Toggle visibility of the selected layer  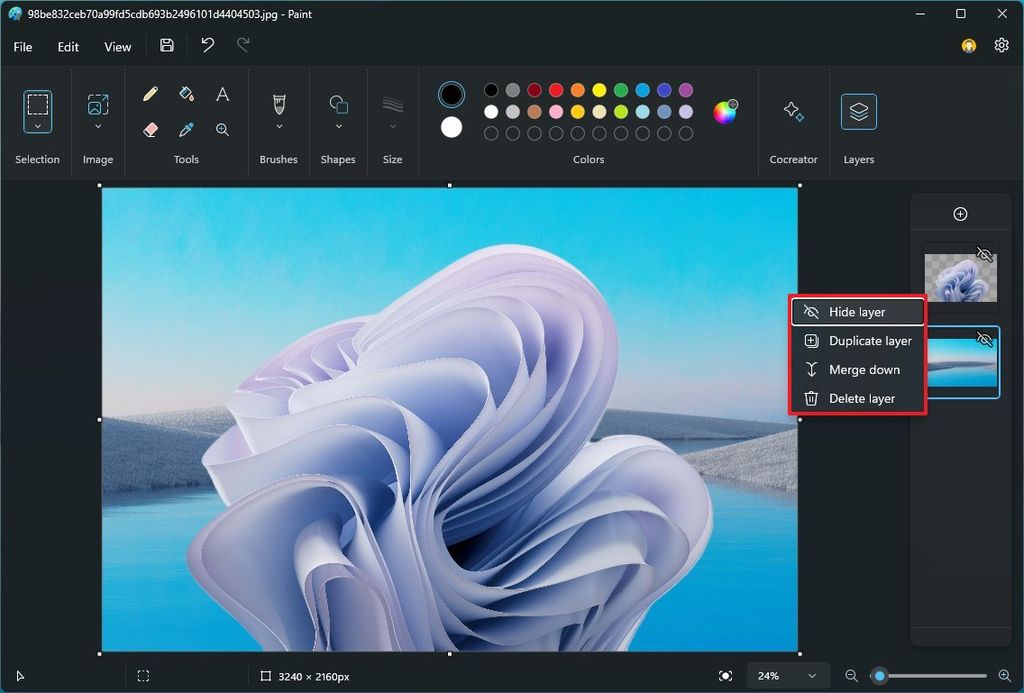click(984, 339)
